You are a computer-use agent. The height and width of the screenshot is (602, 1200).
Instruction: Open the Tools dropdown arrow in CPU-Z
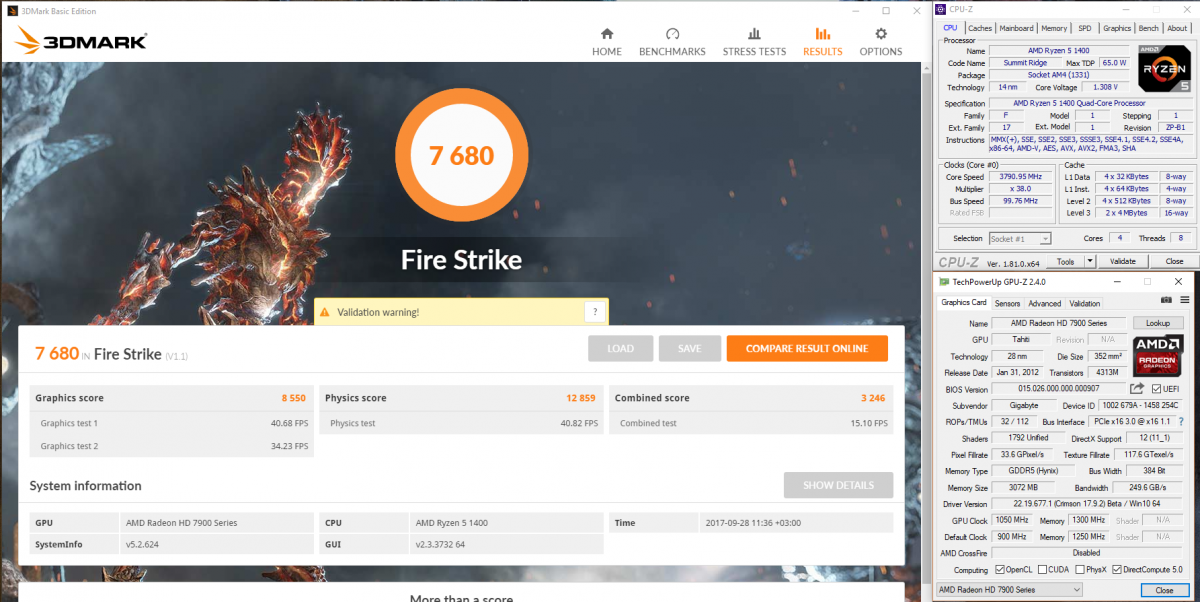click(x=1089, y=262)
